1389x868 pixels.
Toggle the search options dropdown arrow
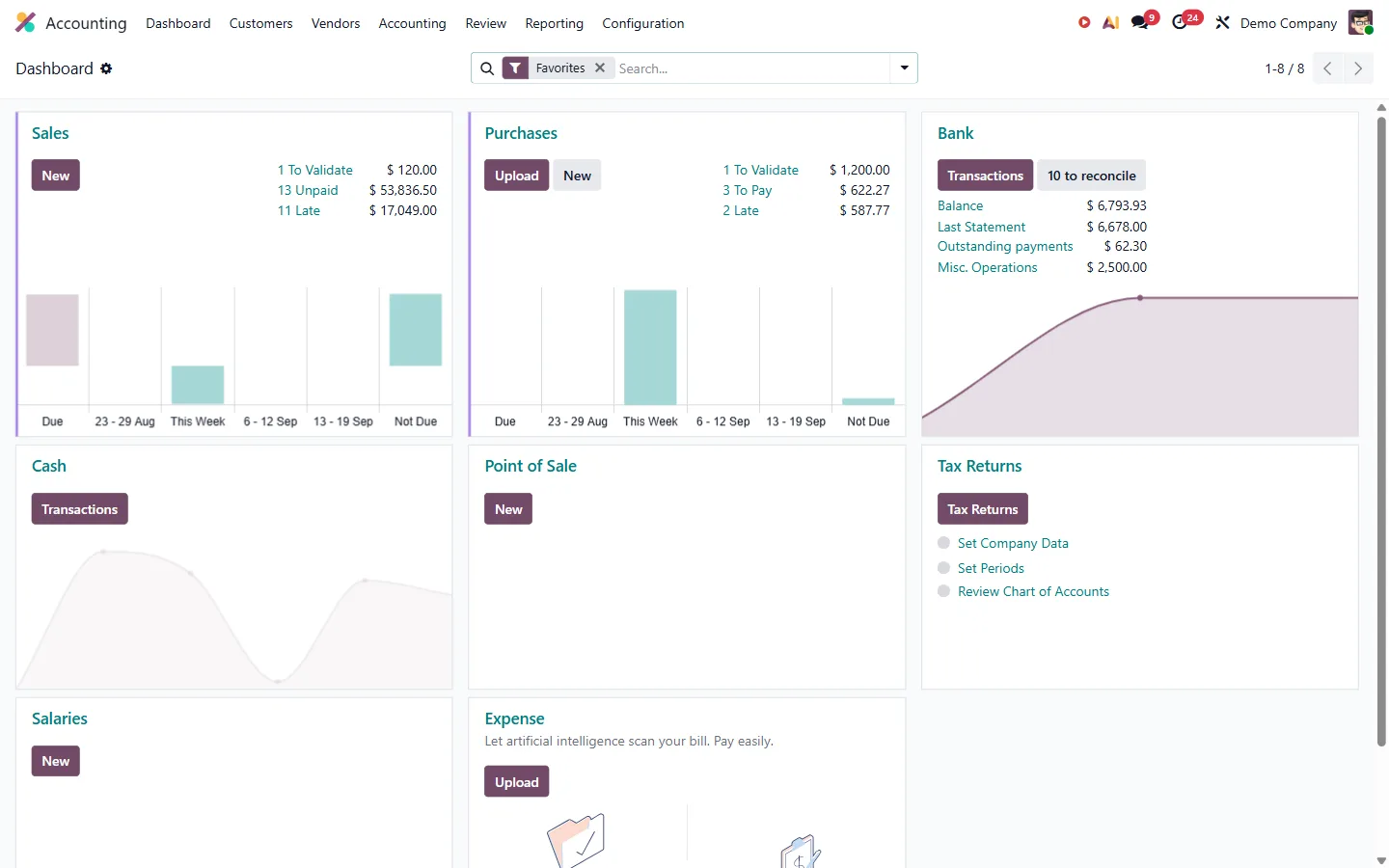(904, 68)
